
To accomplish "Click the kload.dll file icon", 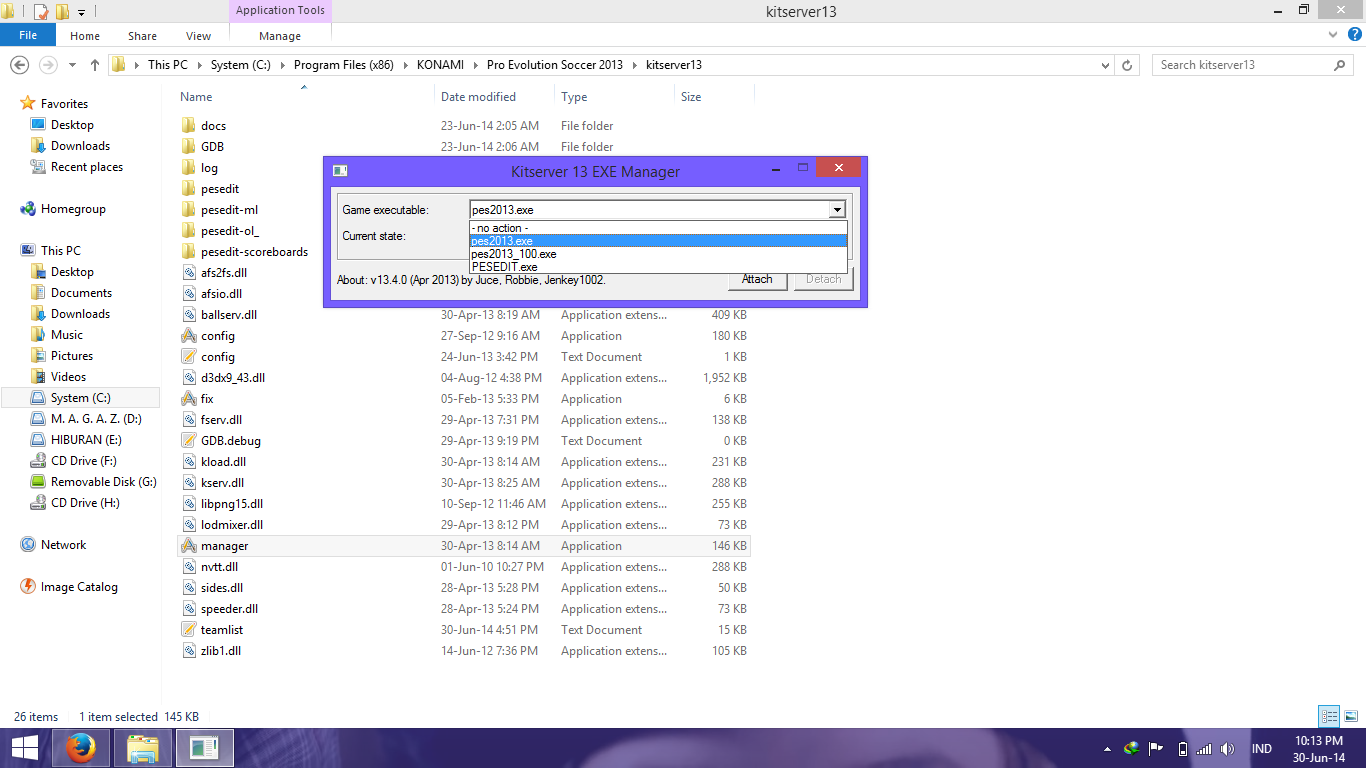I will click(189, 462).
